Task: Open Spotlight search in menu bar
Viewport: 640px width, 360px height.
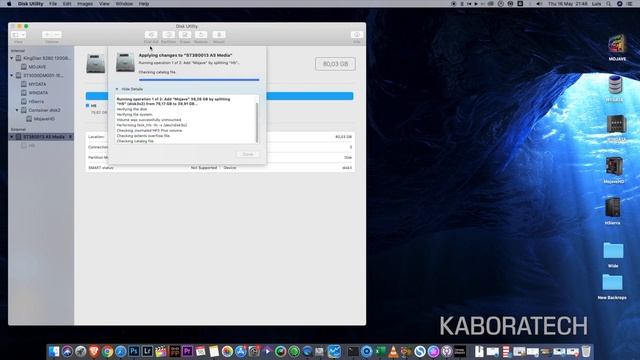Action: (x=609, y=4)
